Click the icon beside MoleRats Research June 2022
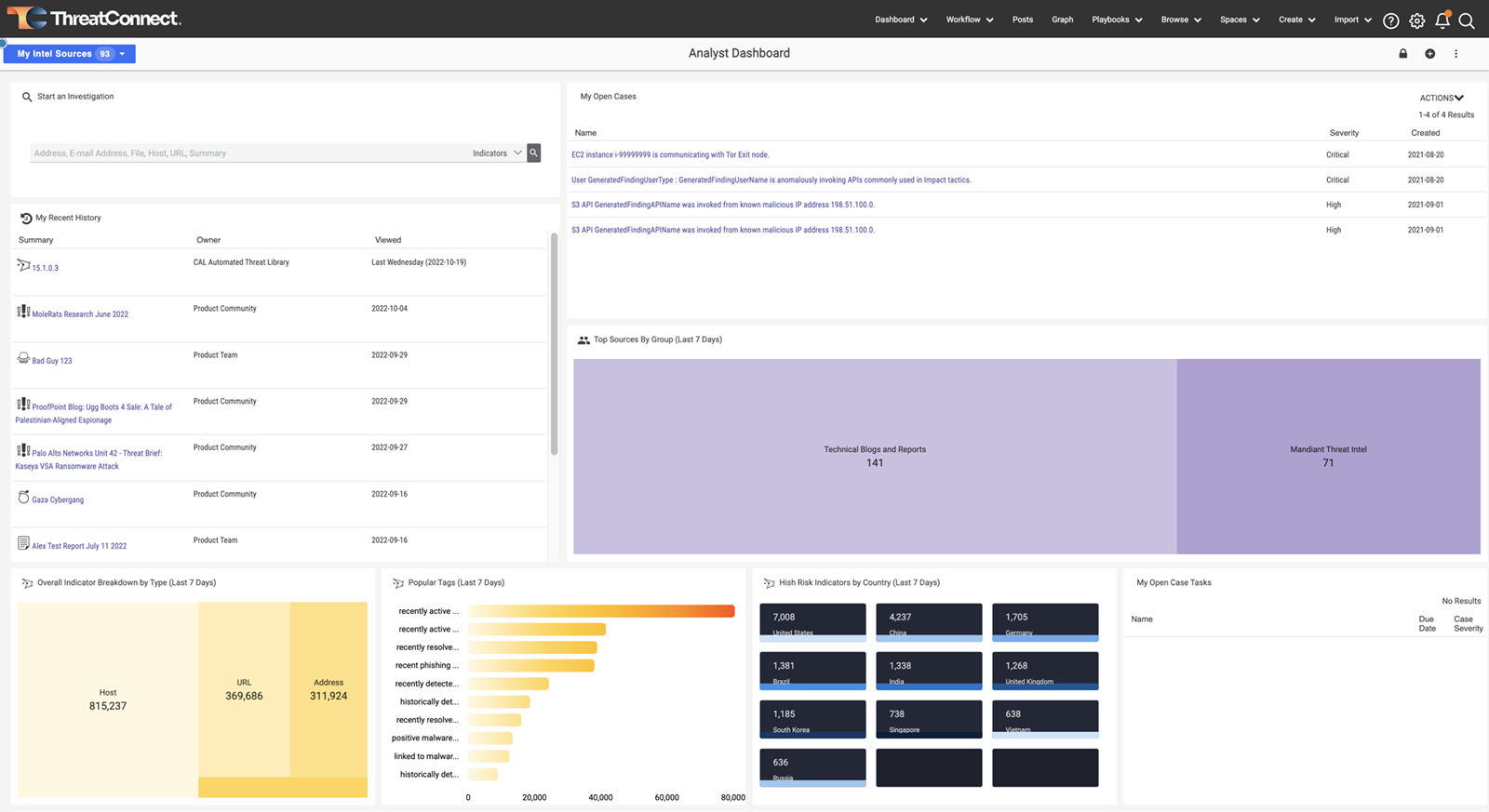This screenshot has height=812, width=1489. pos(23,312)
